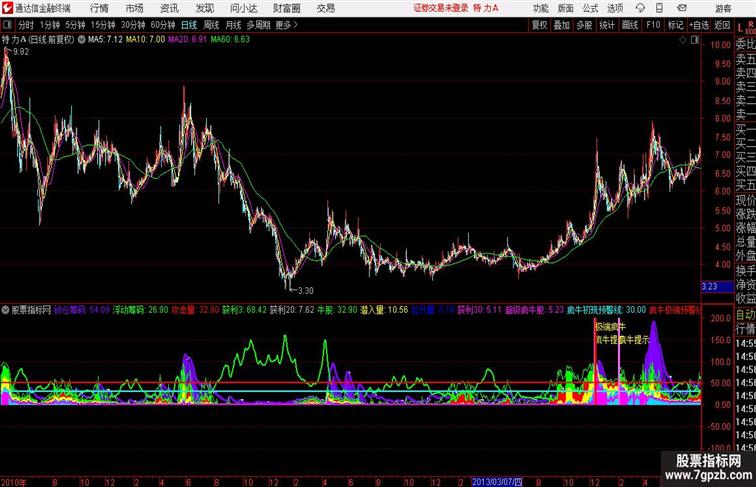Open the 资讯 menu
Image resolution: width=756 pixels, height=487 pixels.
point(169,8)
